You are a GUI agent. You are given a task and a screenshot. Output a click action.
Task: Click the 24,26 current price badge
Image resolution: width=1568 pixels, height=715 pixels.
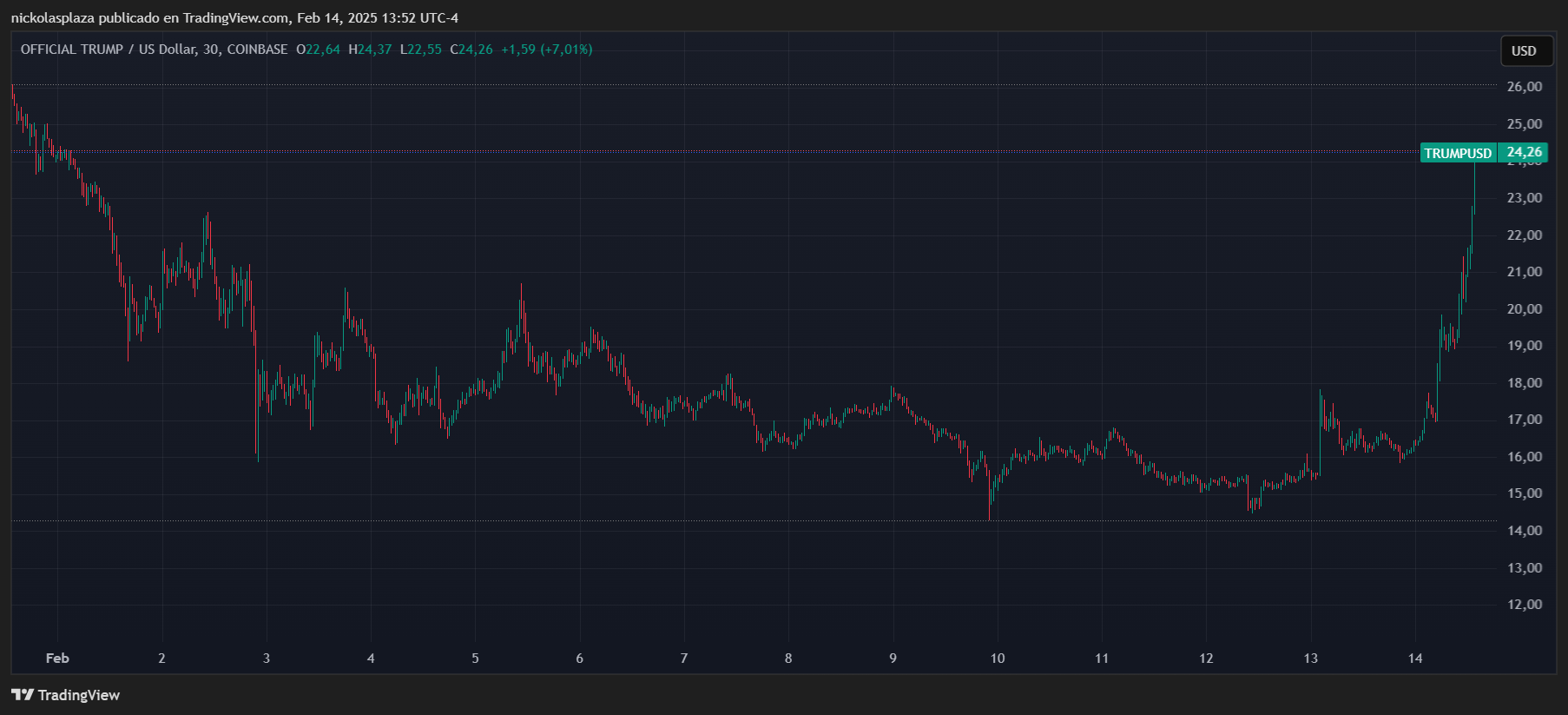pyautogui.click(x=1524, y=152)
